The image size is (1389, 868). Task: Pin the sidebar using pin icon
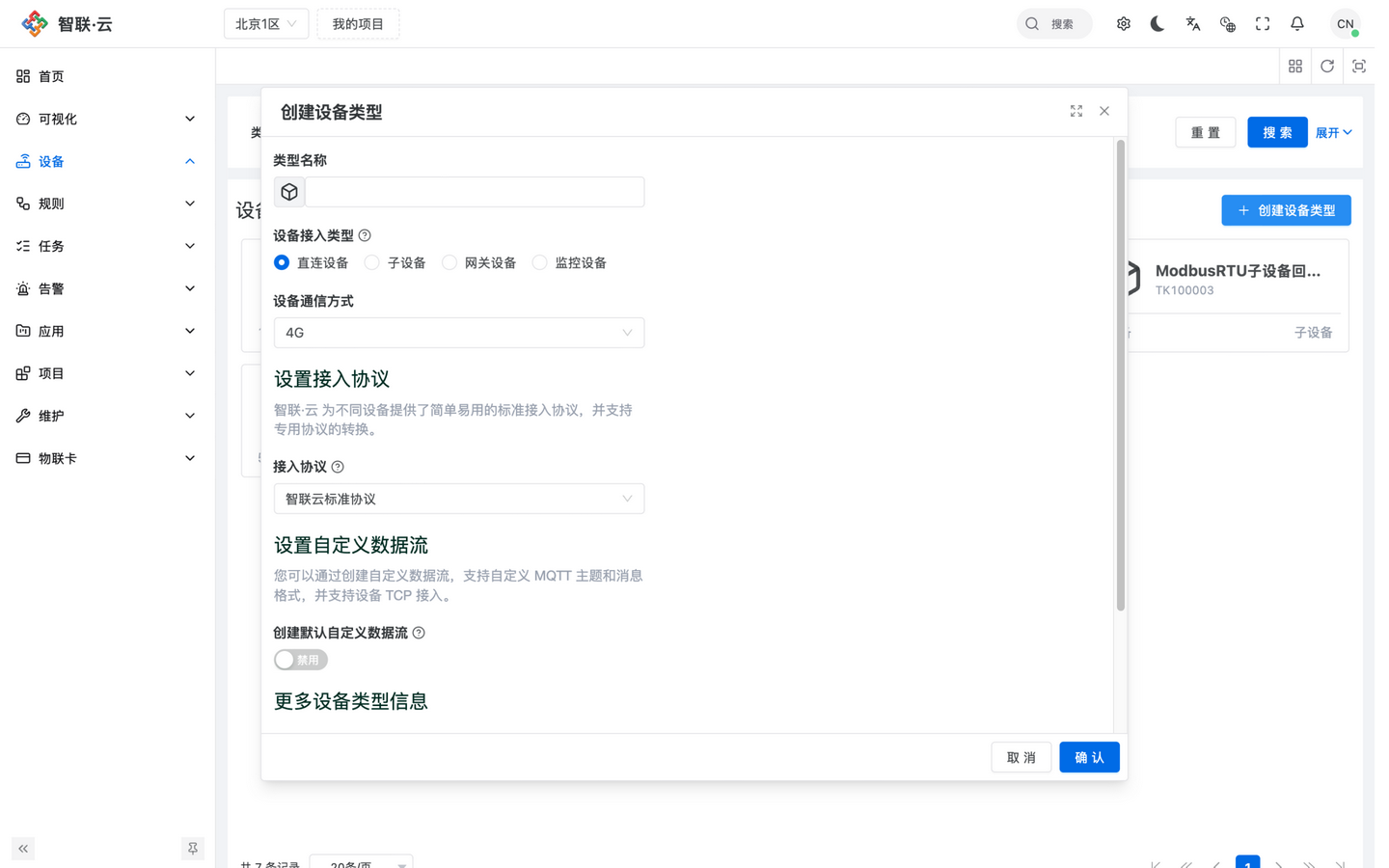(193, 849)
